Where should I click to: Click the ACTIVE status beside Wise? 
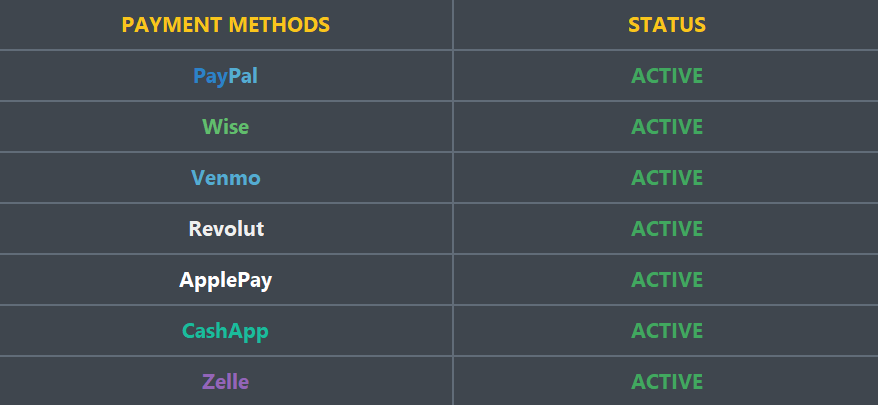coord(667,127)
